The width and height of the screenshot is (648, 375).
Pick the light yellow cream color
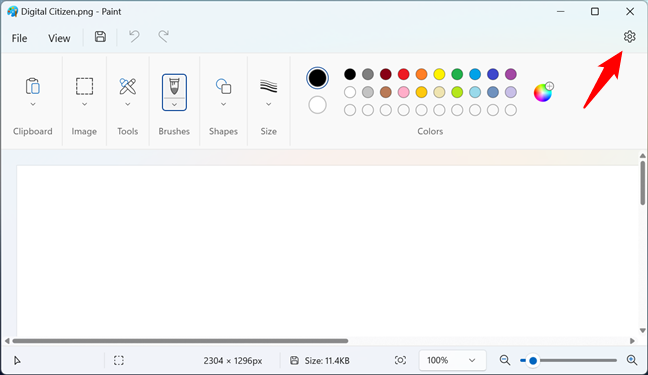click(x=439, y=92)
